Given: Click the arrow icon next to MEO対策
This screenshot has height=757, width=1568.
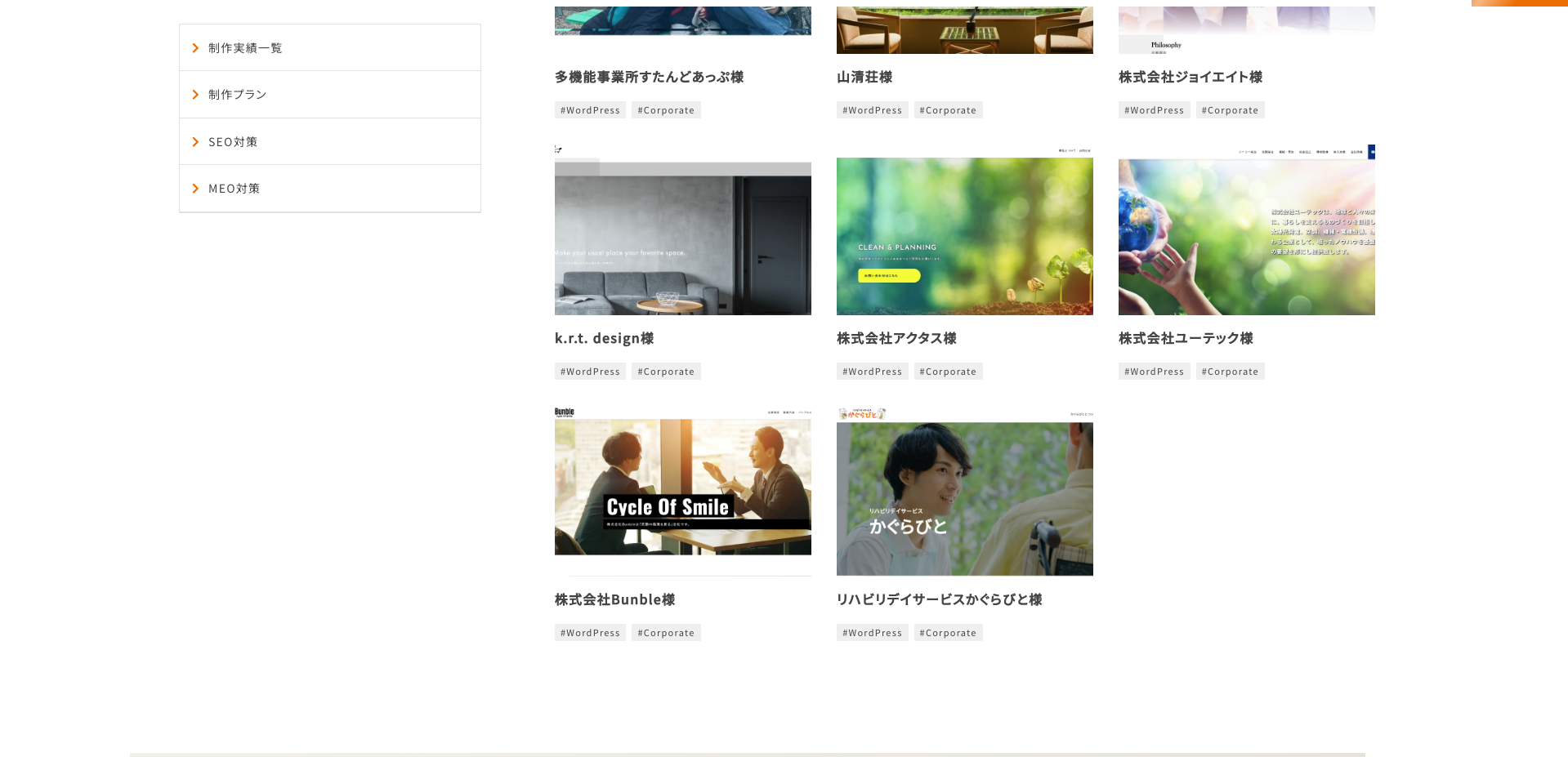Looking at the screenshot, I should point(195,188).
